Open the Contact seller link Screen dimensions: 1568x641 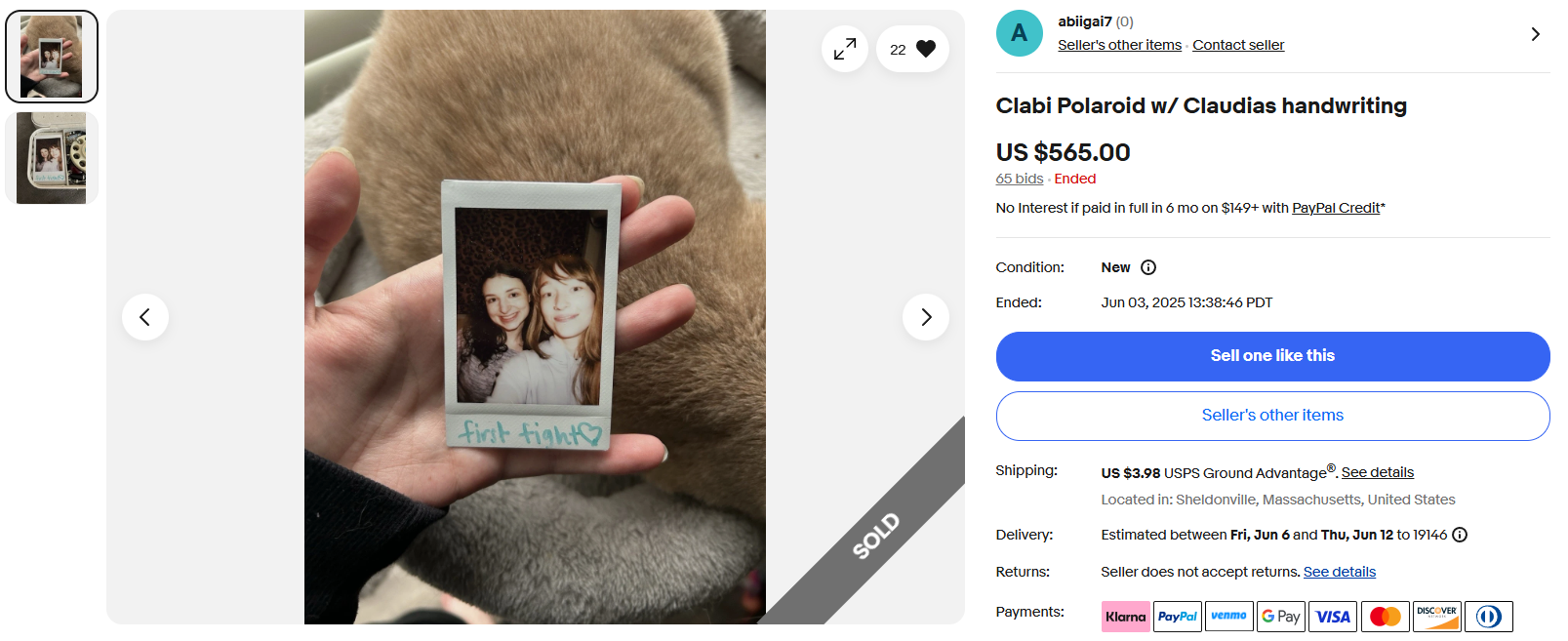click(1238, 45)
